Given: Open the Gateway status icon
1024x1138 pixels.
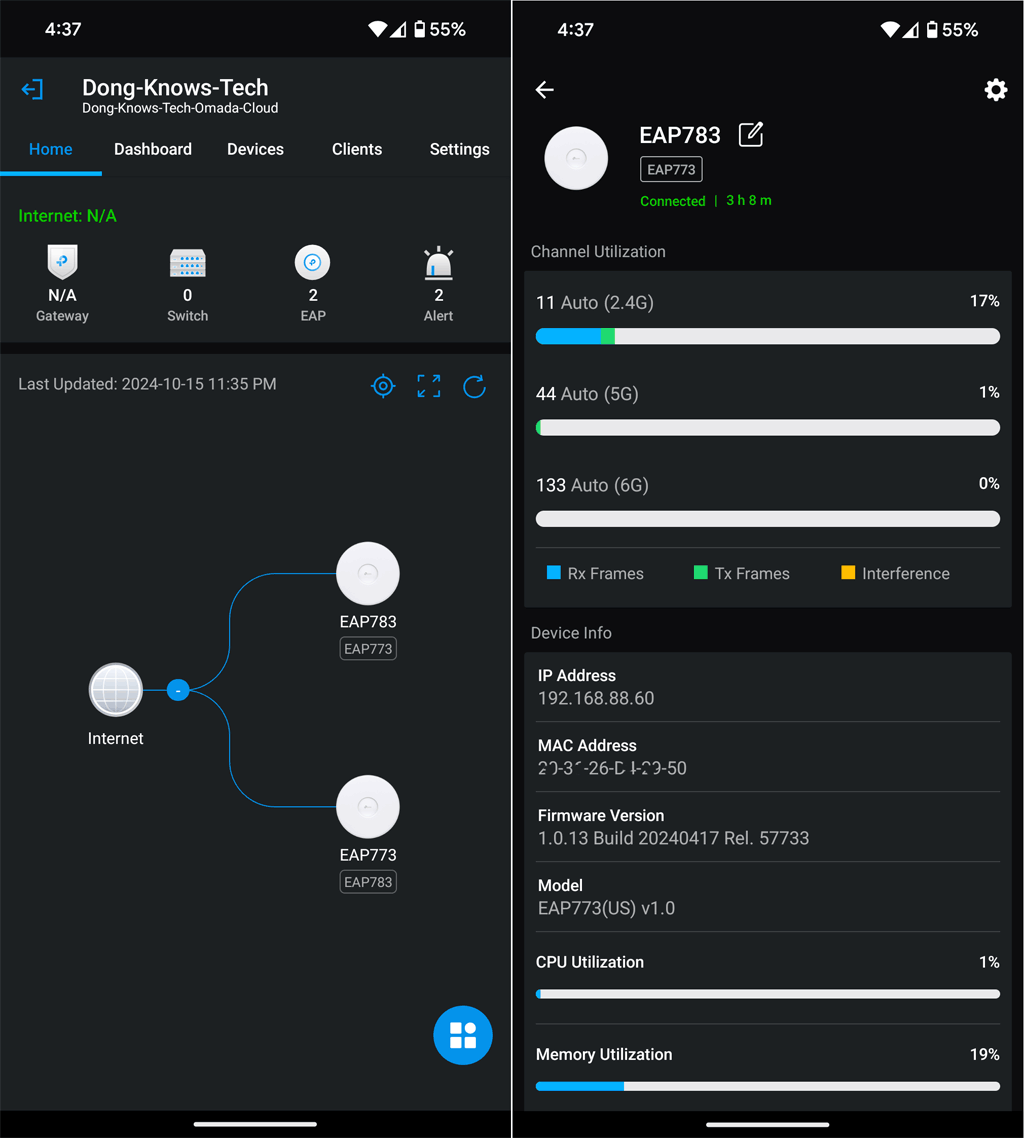Looking at the screenshot, I should [62, 263].
